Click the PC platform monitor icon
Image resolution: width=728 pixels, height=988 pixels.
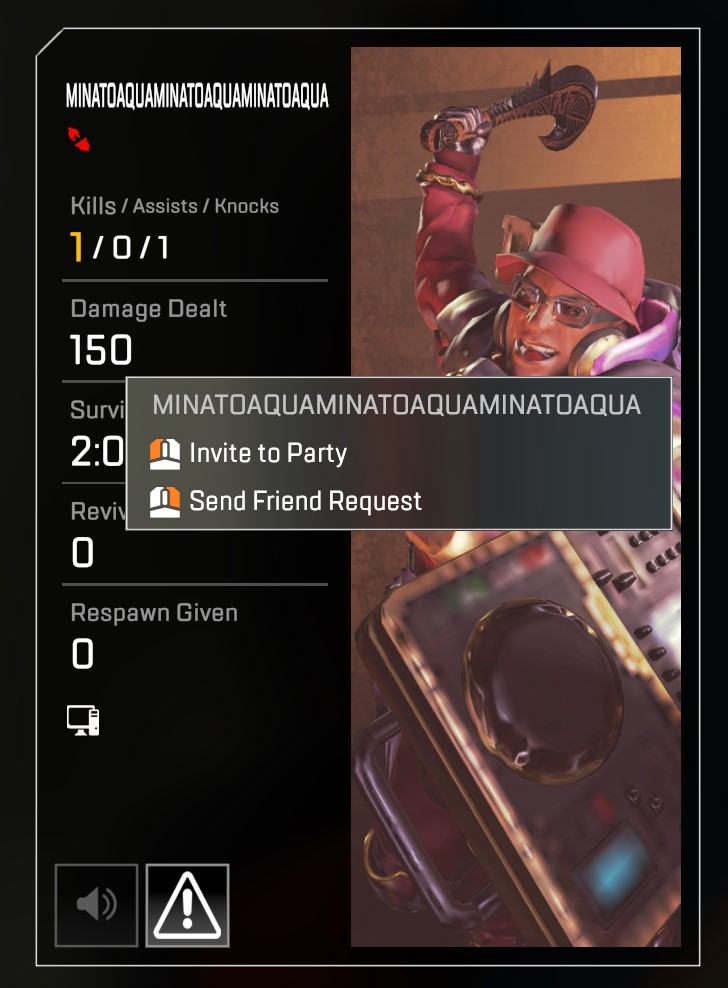point(83,720)
